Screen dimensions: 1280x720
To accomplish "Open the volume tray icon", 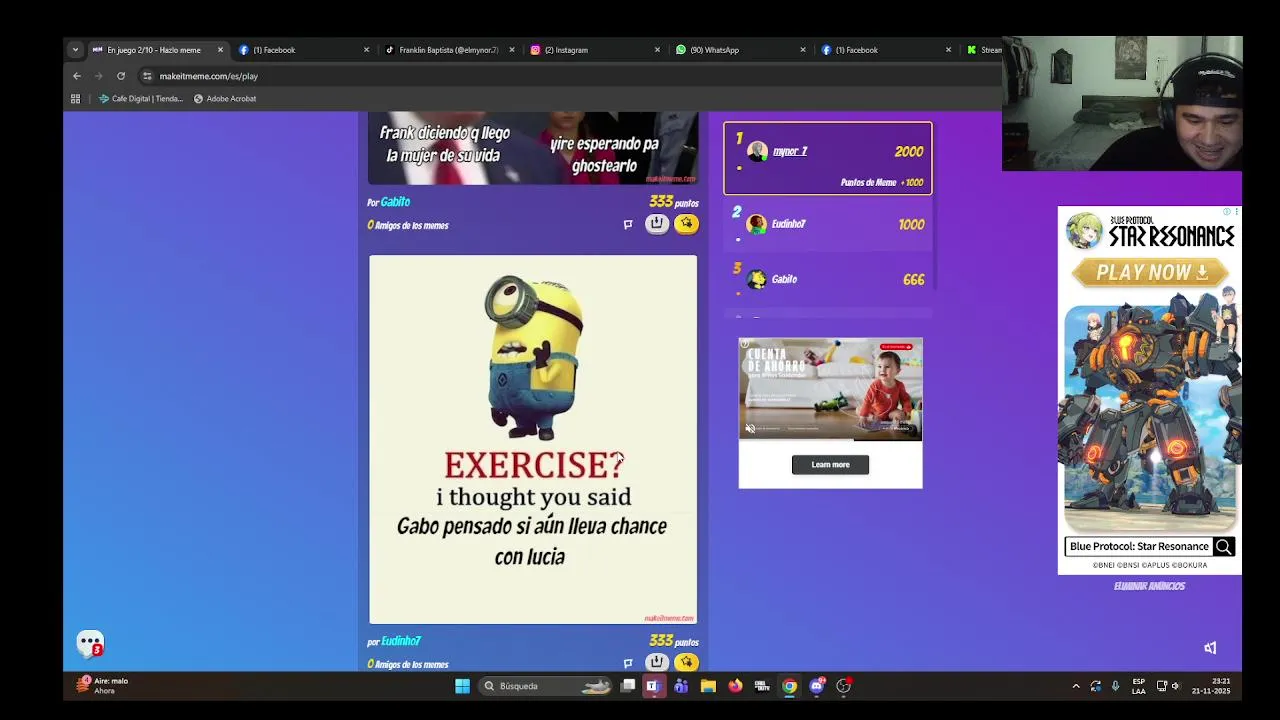I will click(x=1175, y=686).
